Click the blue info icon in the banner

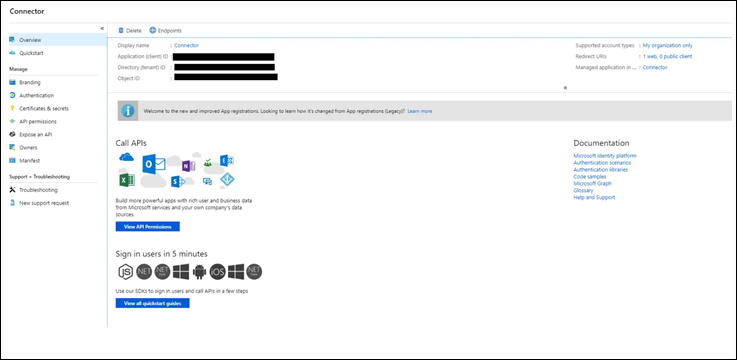click(x=128, y=111)
